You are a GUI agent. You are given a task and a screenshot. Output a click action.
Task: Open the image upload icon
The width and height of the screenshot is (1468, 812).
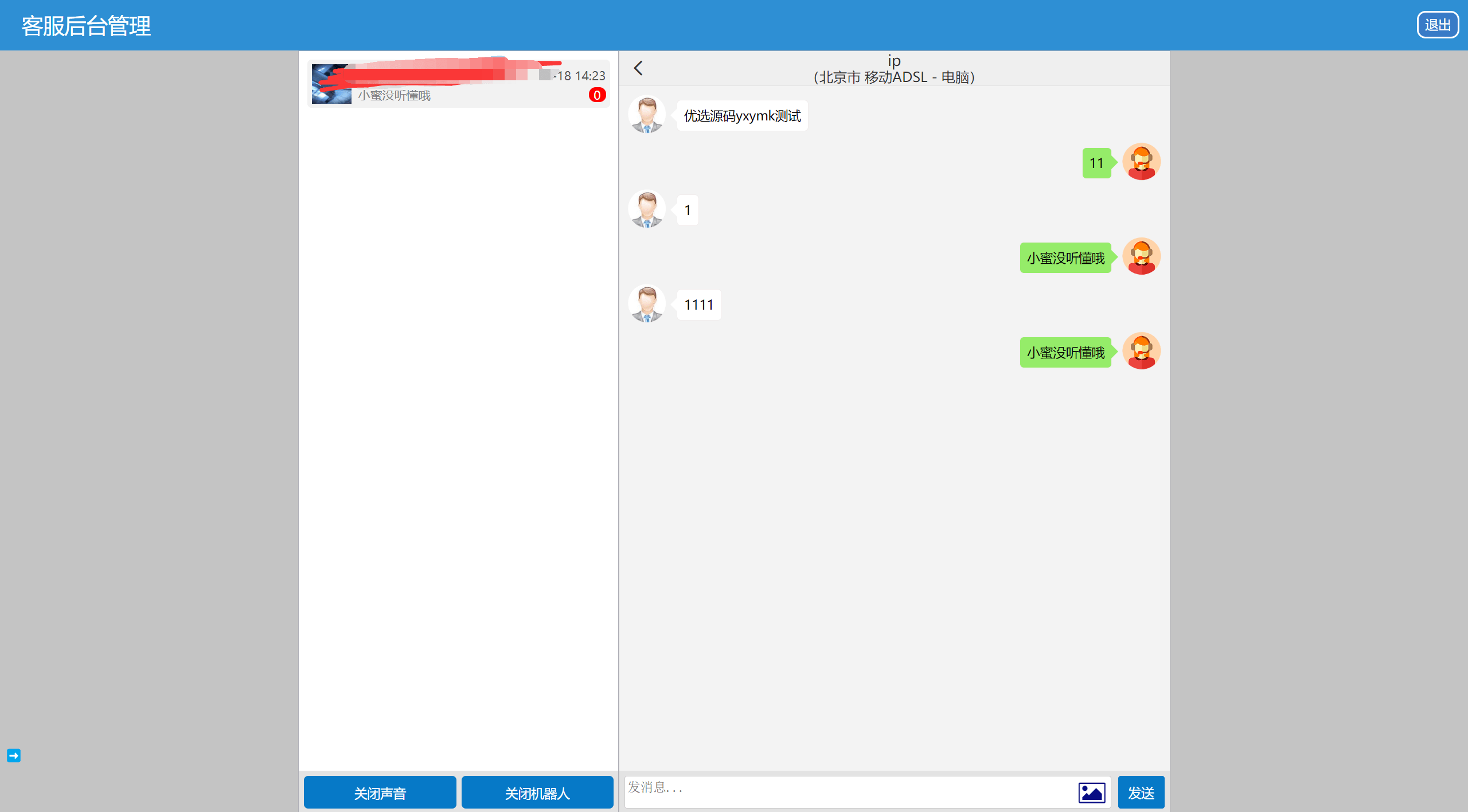click(1091, 793)
